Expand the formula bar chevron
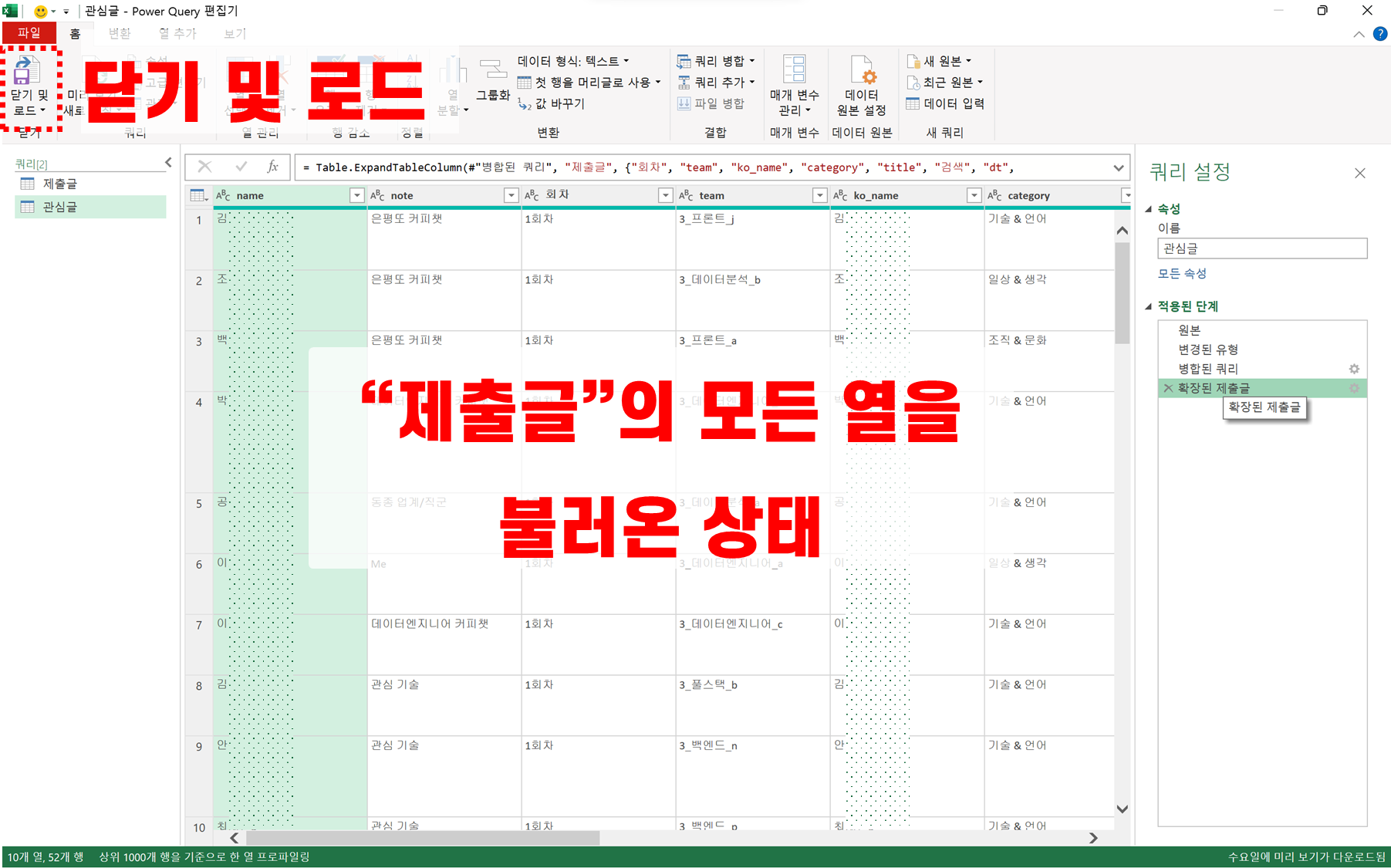 pos(1118,167)
